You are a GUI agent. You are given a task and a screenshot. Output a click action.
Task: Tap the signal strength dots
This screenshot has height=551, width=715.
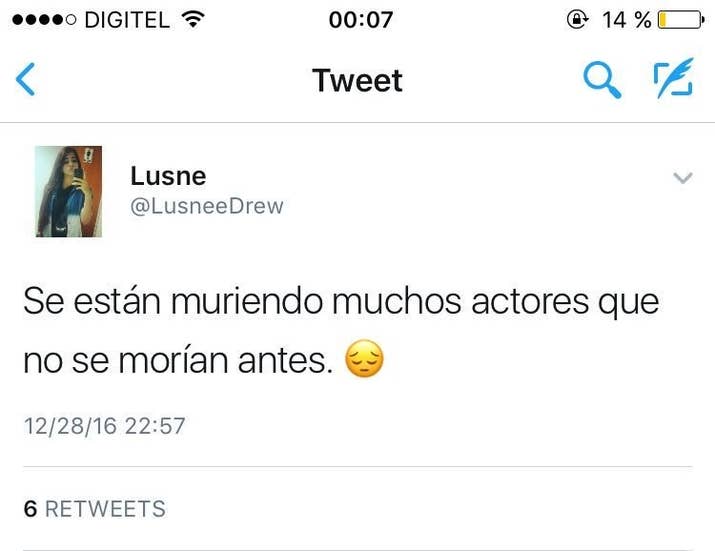(44, 20)
